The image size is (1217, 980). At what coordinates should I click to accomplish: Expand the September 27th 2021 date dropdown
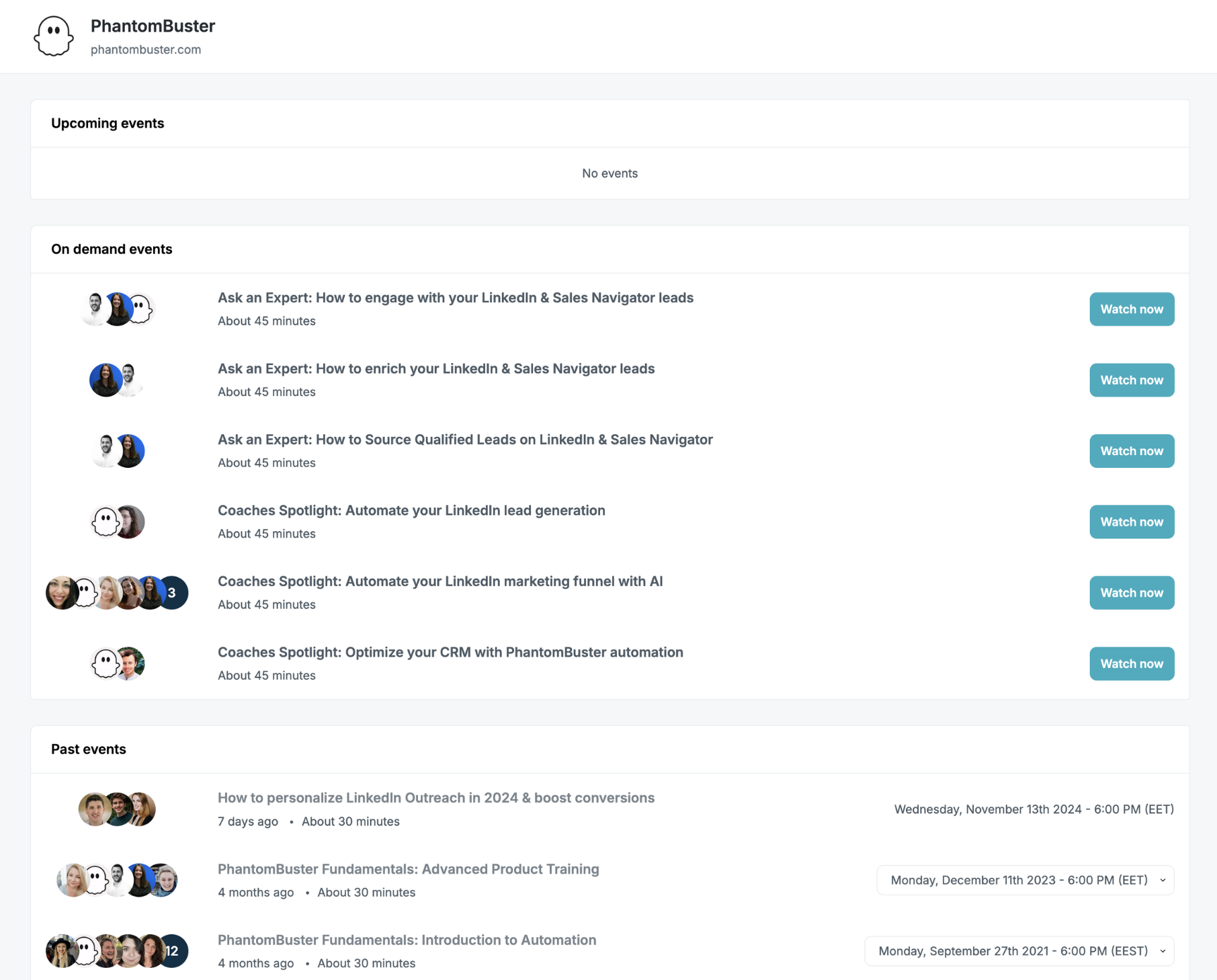click(1019, 951)
